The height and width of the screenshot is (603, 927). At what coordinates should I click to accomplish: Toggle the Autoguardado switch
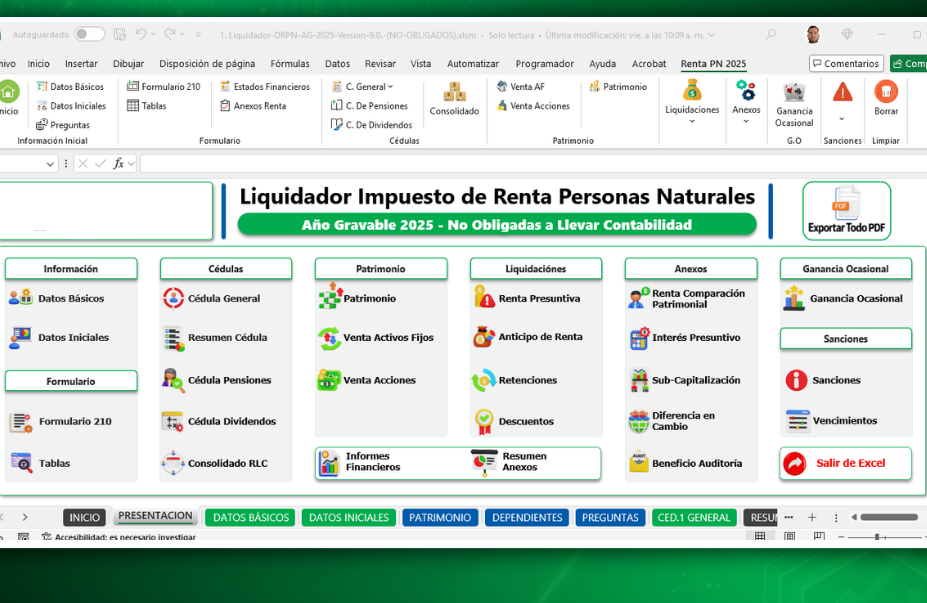coord(89,34)
